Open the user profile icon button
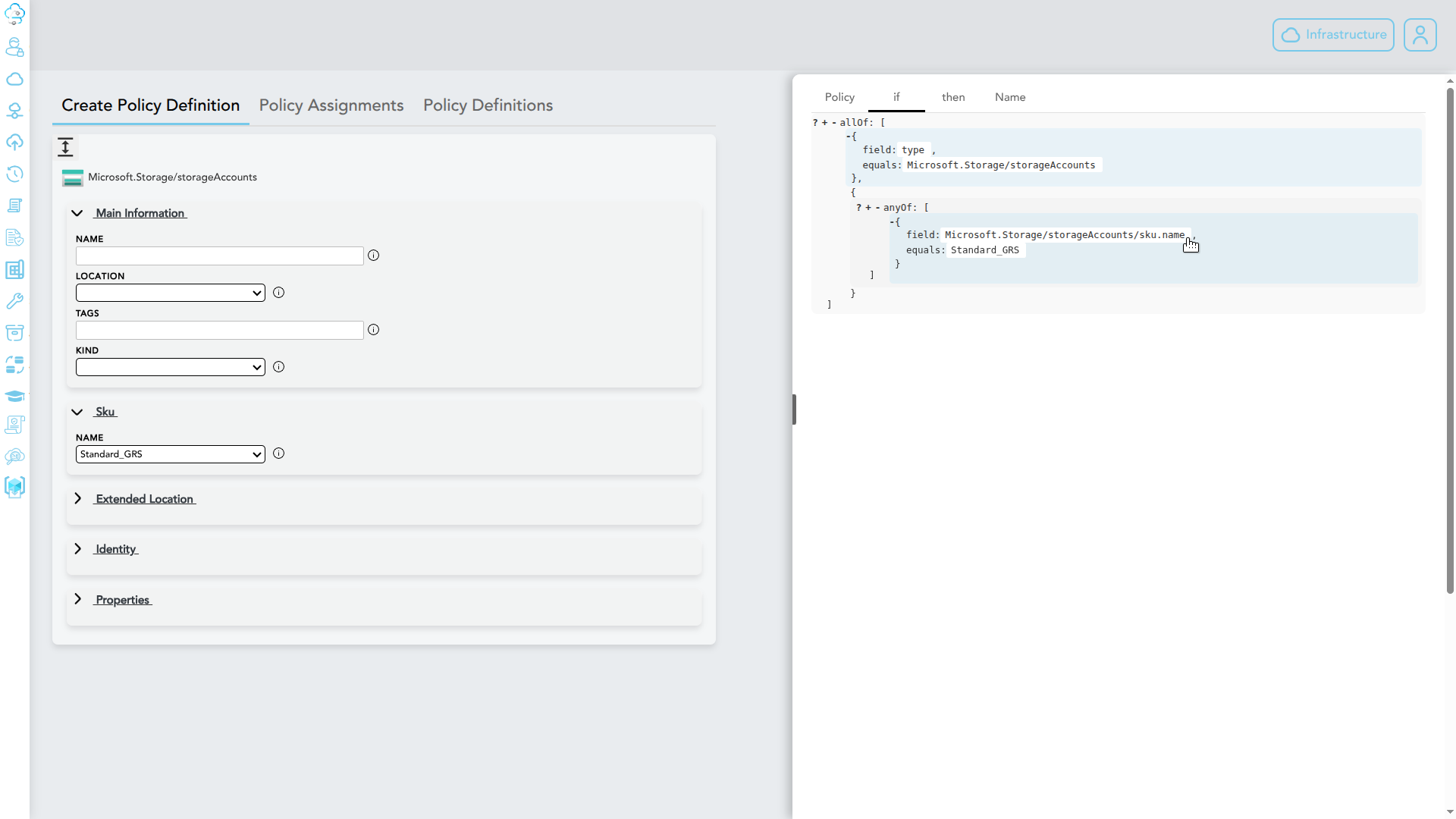 click(x=1420, y=35)
